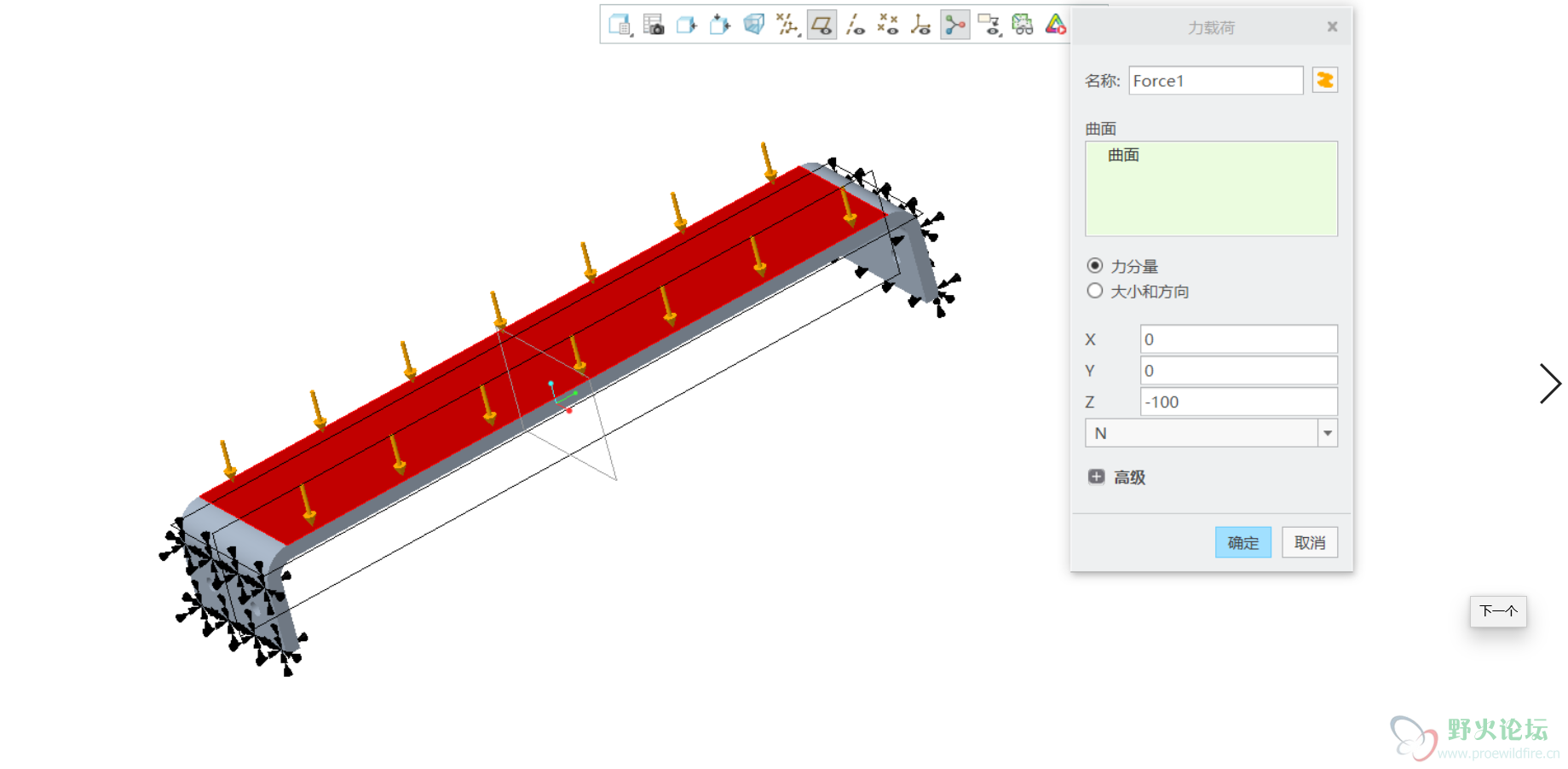This screenshot has width=1568, height=769.
Task: Click the simulation display glasses icon
Action: tap(1022, 25)
